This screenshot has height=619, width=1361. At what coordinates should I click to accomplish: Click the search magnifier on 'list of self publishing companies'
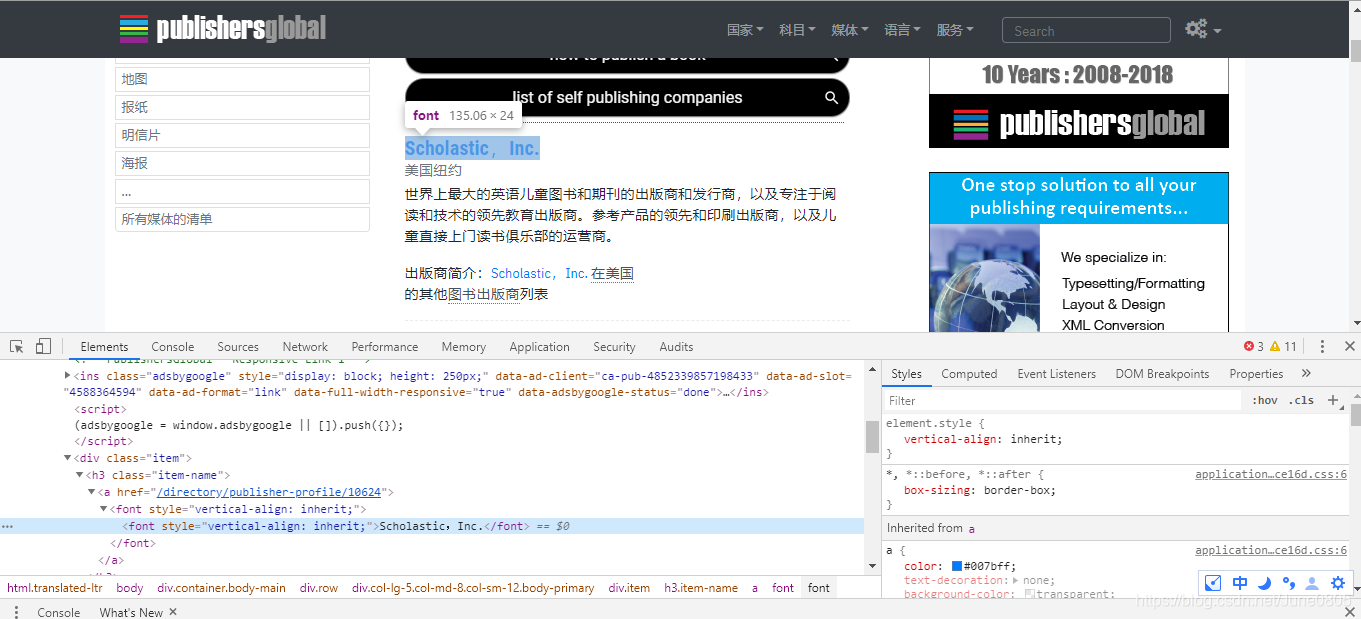[831, 97]
